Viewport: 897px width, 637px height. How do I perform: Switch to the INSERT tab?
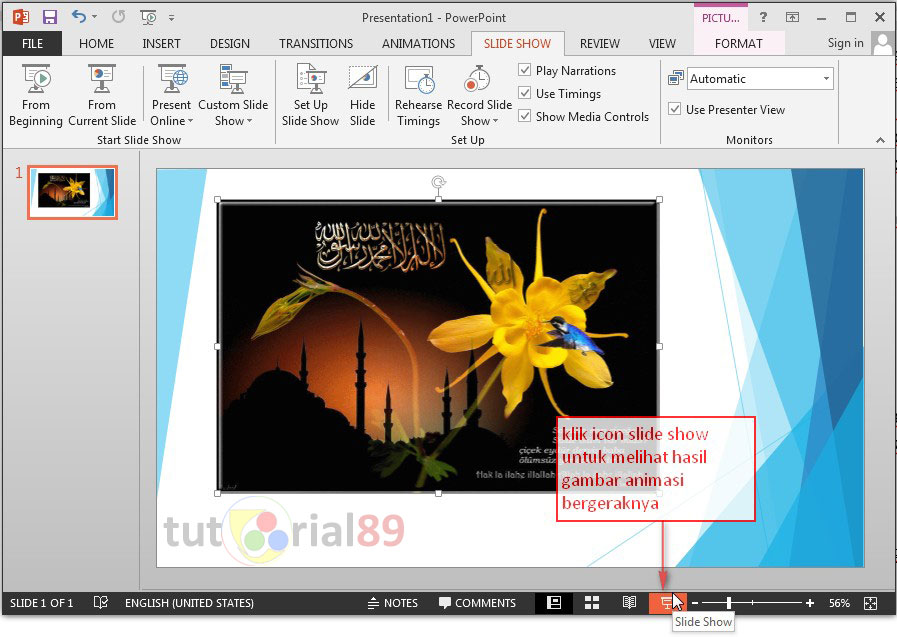161,43
